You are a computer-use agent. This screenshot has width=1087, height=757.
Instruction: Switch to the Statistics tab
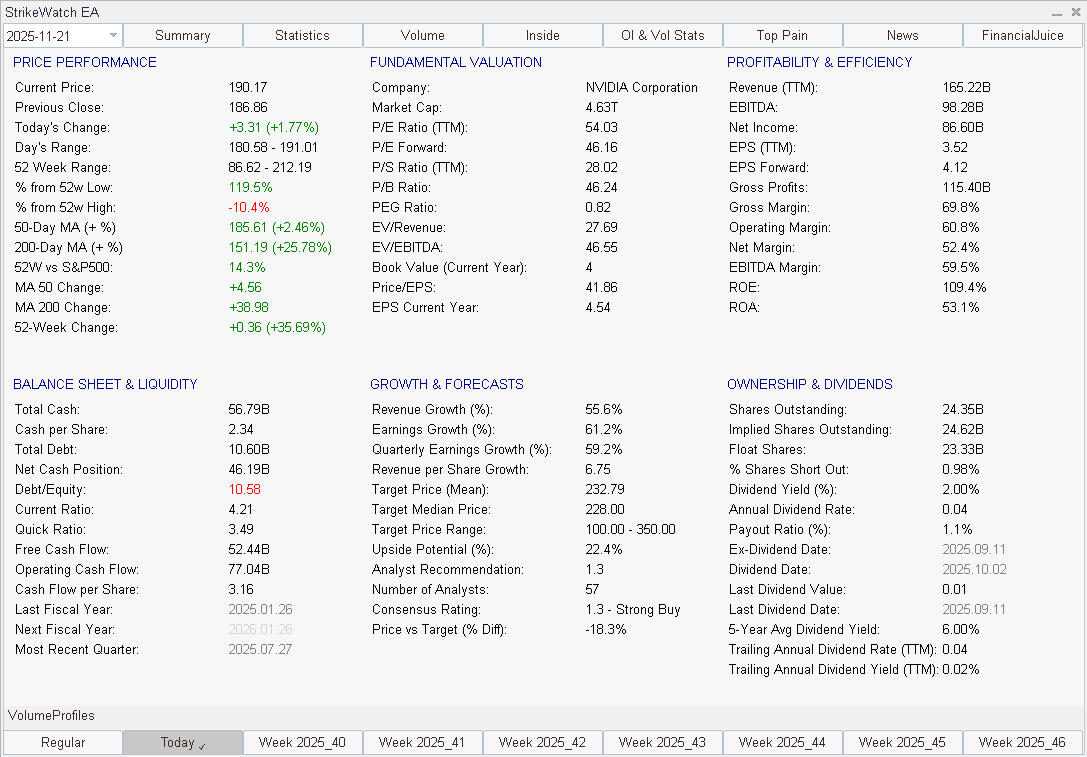302,34
